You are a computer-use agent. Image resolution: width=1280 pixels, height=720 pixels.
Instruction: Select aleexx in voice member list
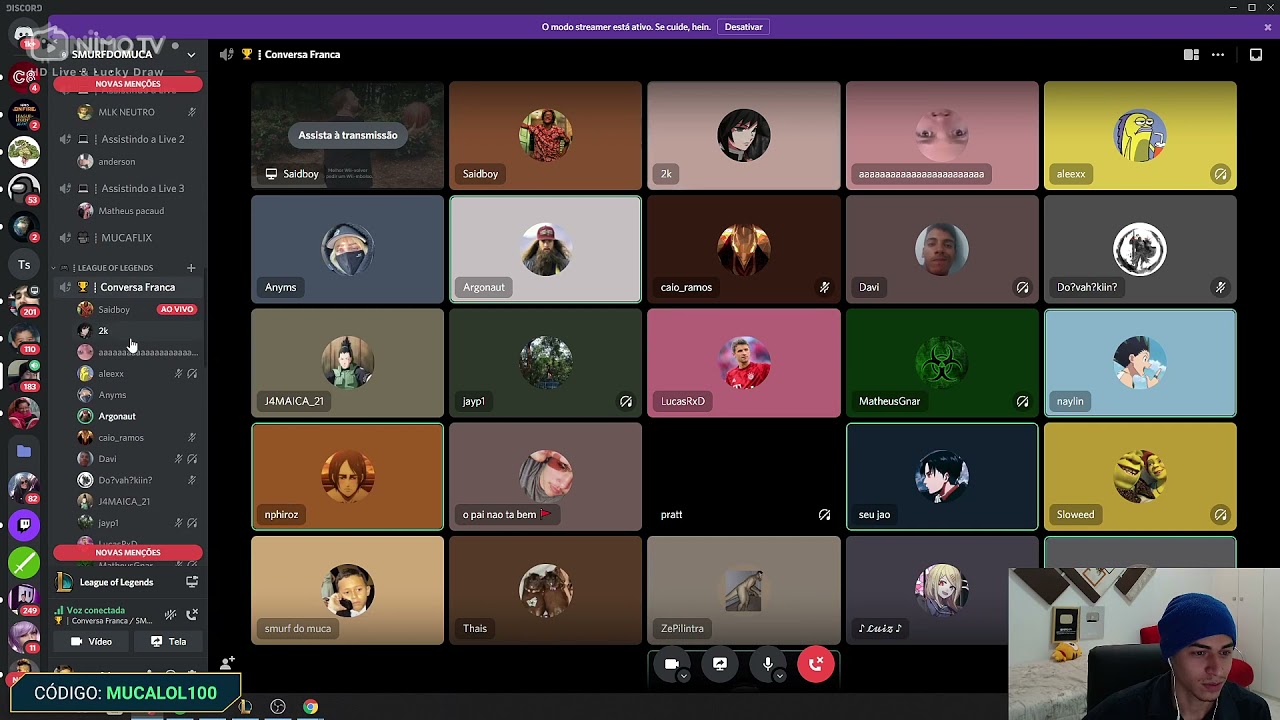click(x=137, y=374)
